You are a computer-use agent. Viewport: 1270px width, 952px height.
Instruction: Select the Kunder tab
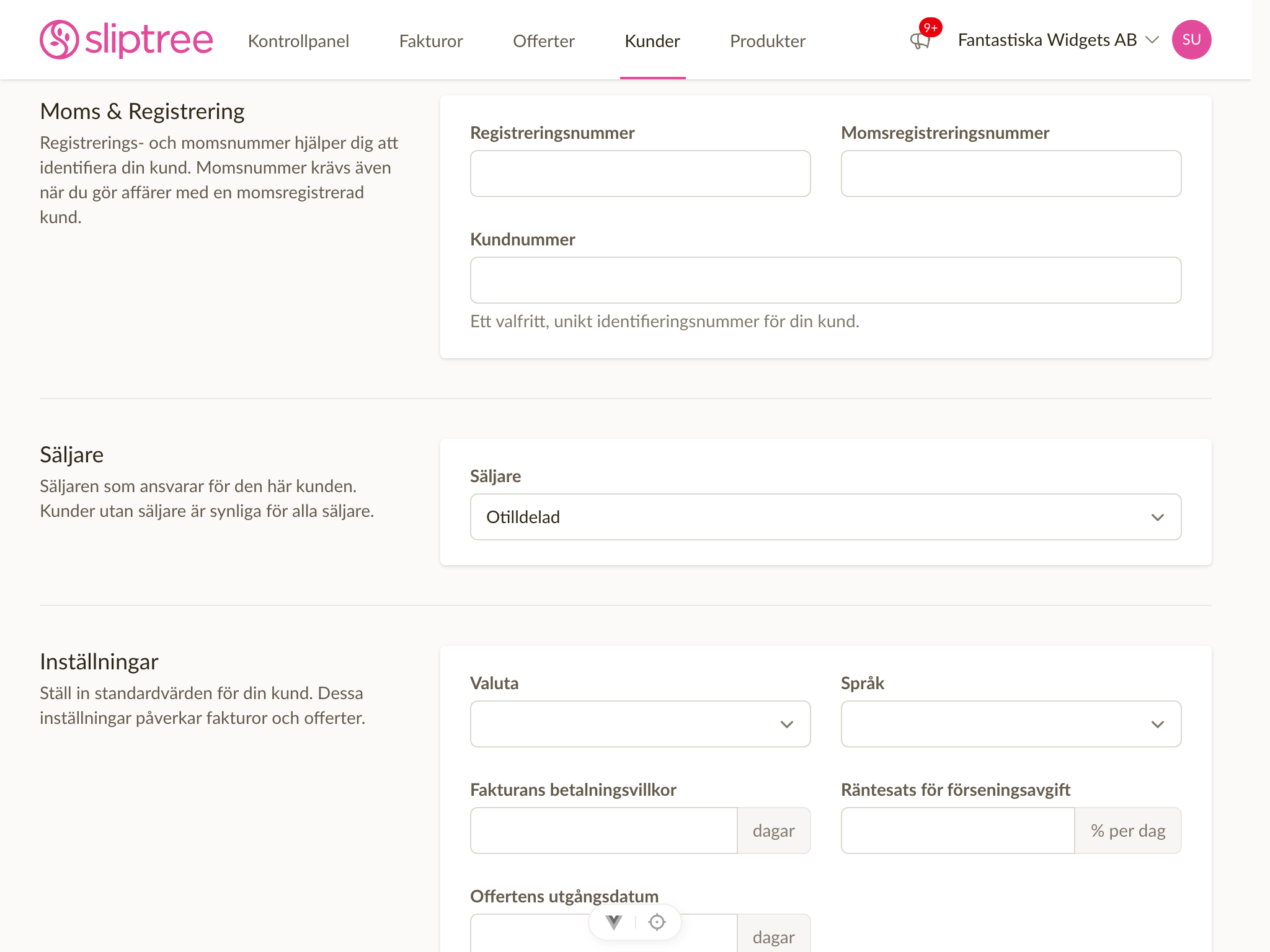tap(652, 41)
